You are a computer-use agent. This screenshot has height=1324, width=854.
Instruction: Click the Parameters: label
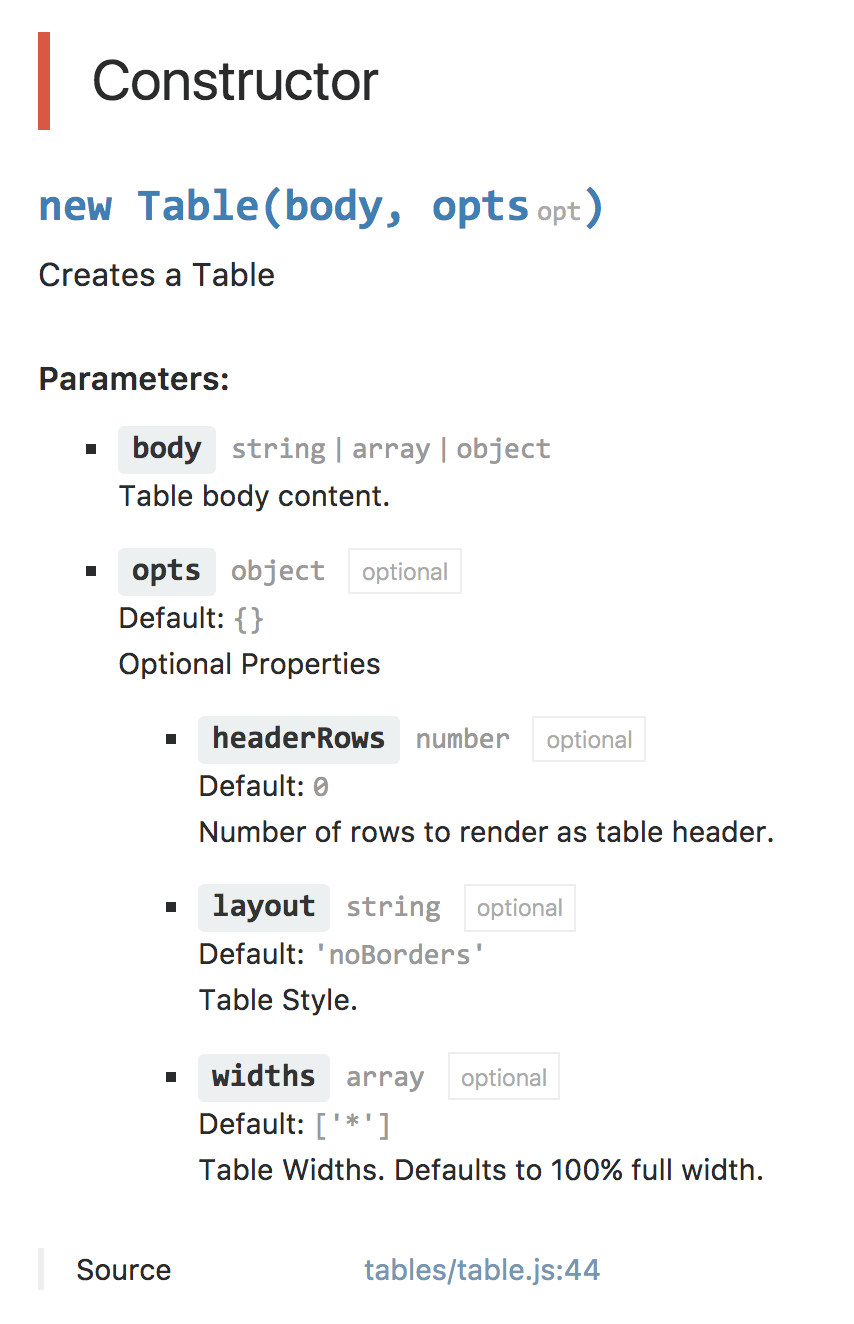tap(134, 380)
